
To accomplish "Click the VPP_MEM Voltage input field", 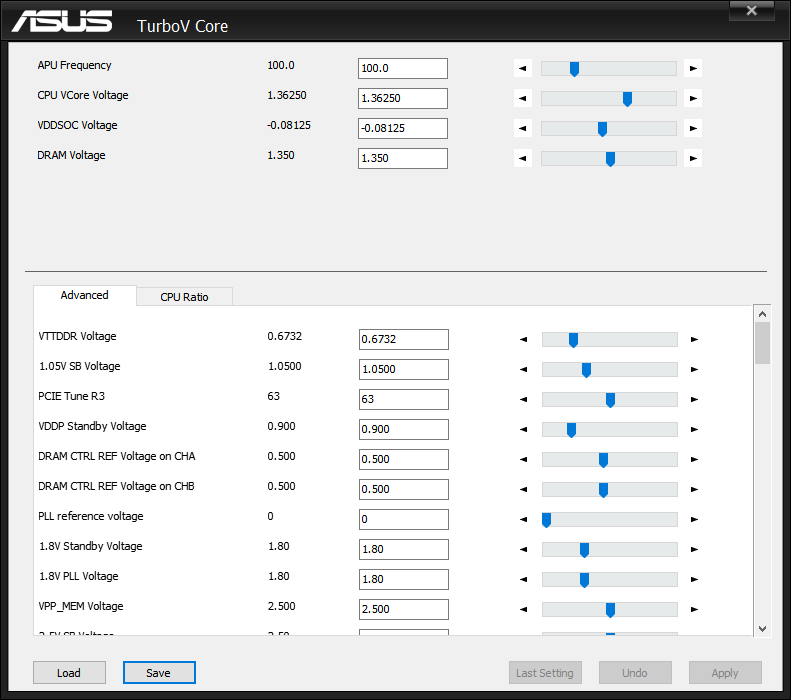I will tap(404, 609).
